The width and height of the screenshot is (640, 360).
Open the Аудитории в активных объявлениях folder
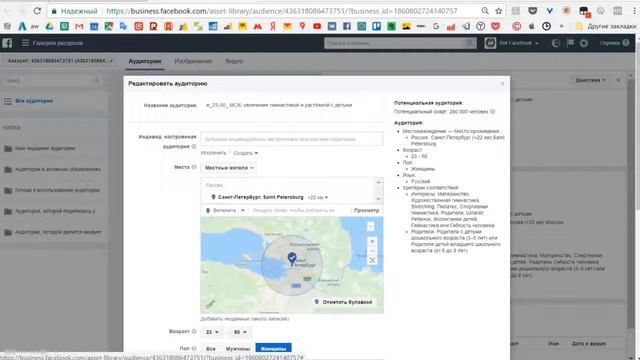coord(57,169)
